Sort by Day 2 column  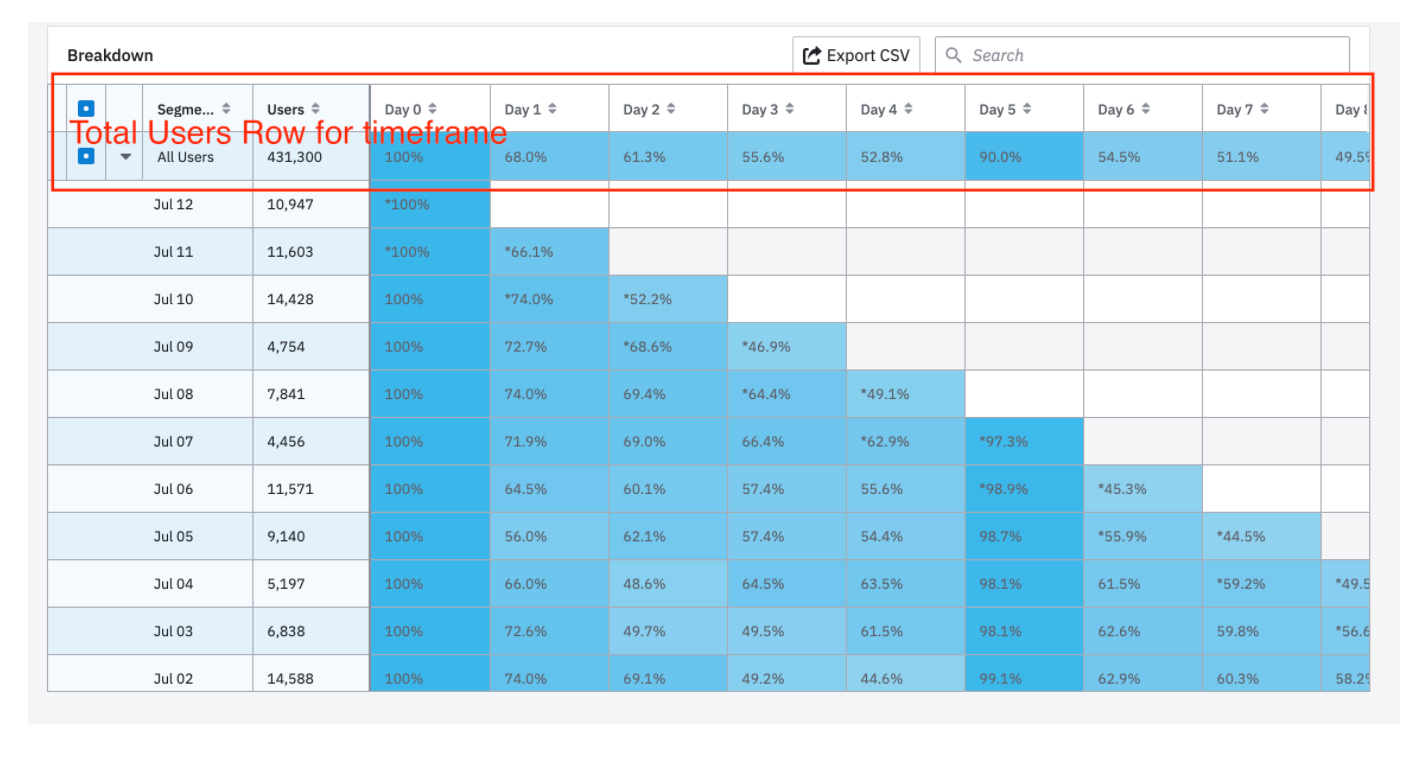pyautogui.click(x=649, y=109)
